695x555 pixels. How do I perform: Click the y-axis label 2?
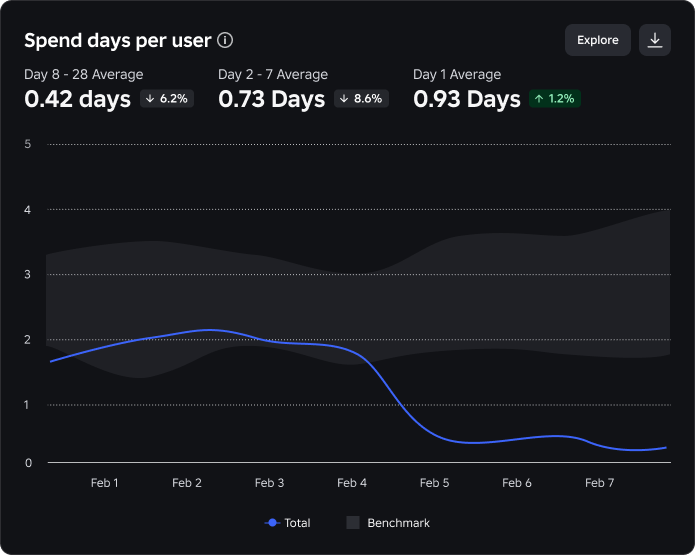pyautogui.click(x=27, y=340)
